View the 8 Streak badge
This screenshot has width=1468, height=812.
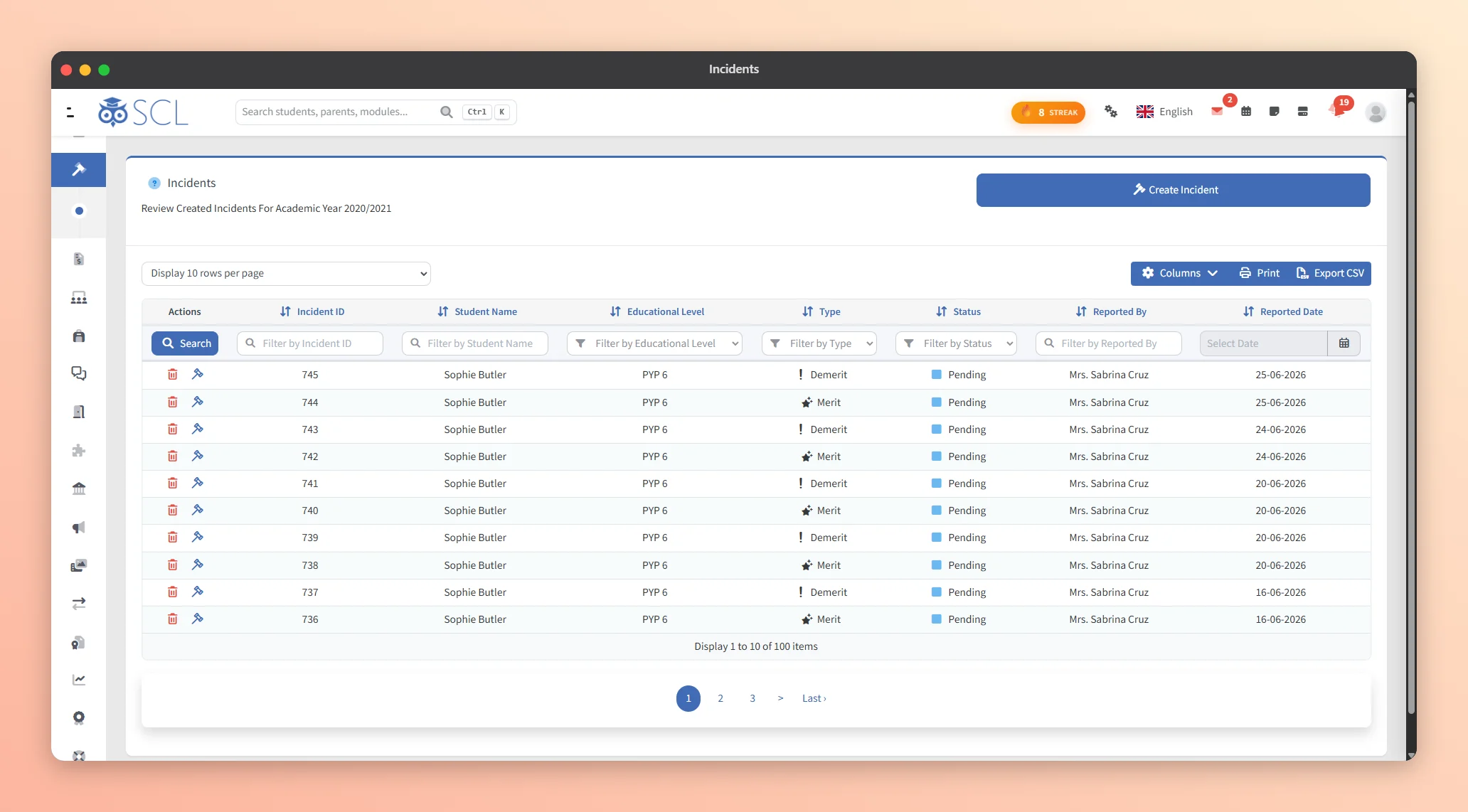(x=1048, y=112)
